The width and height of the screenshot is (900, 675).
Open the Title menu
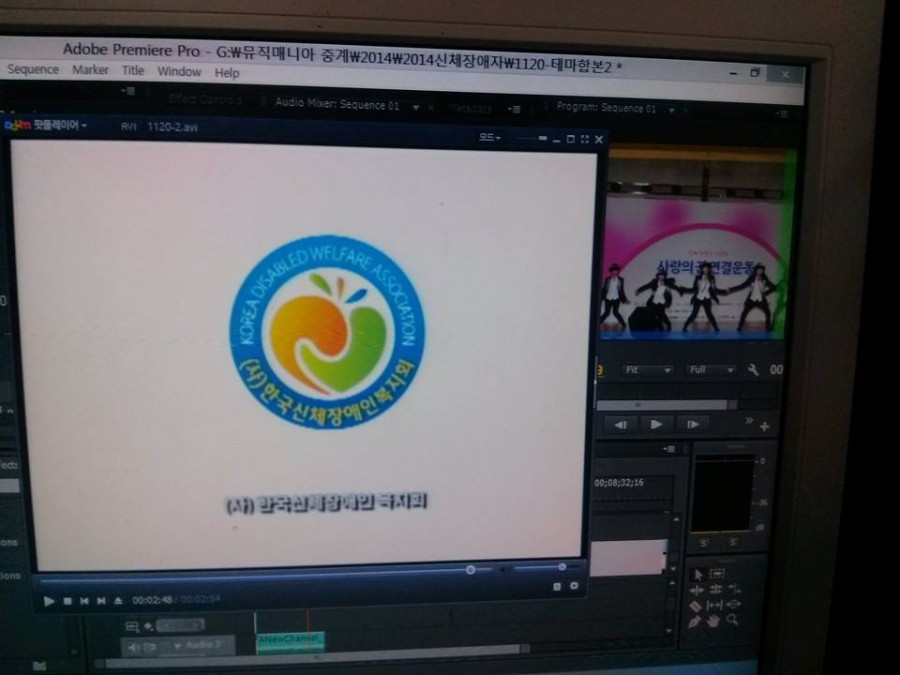[133, 71]
